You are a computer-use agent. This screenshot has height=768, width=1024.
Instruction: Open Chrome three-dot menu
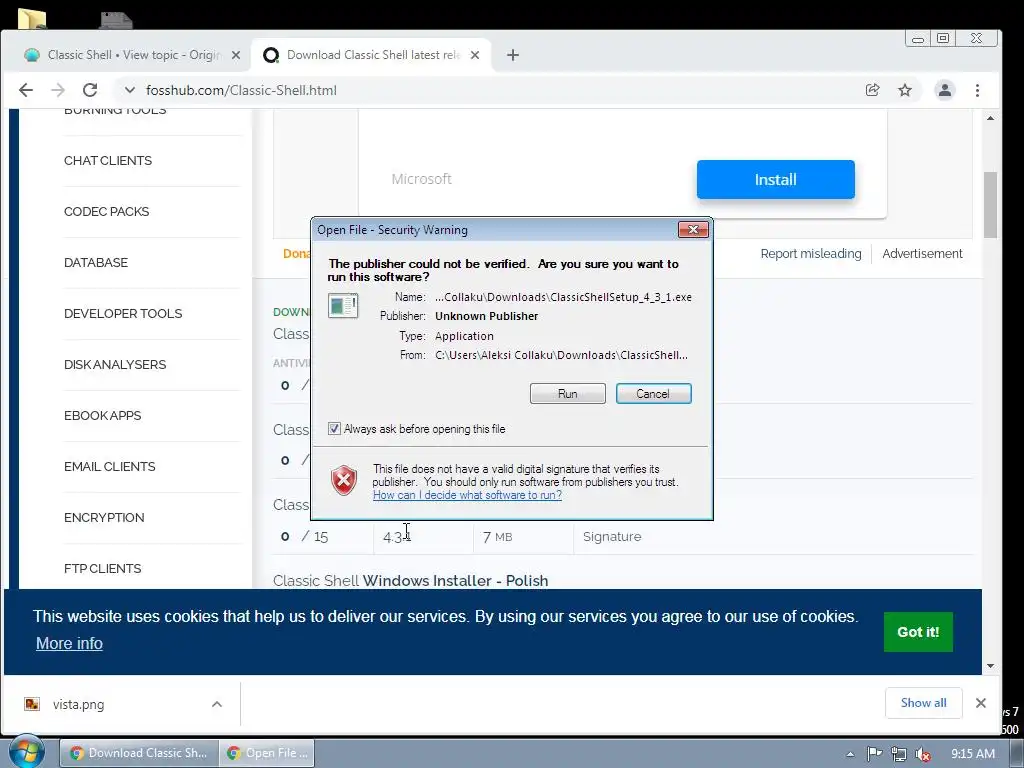[x=978, y=90]
